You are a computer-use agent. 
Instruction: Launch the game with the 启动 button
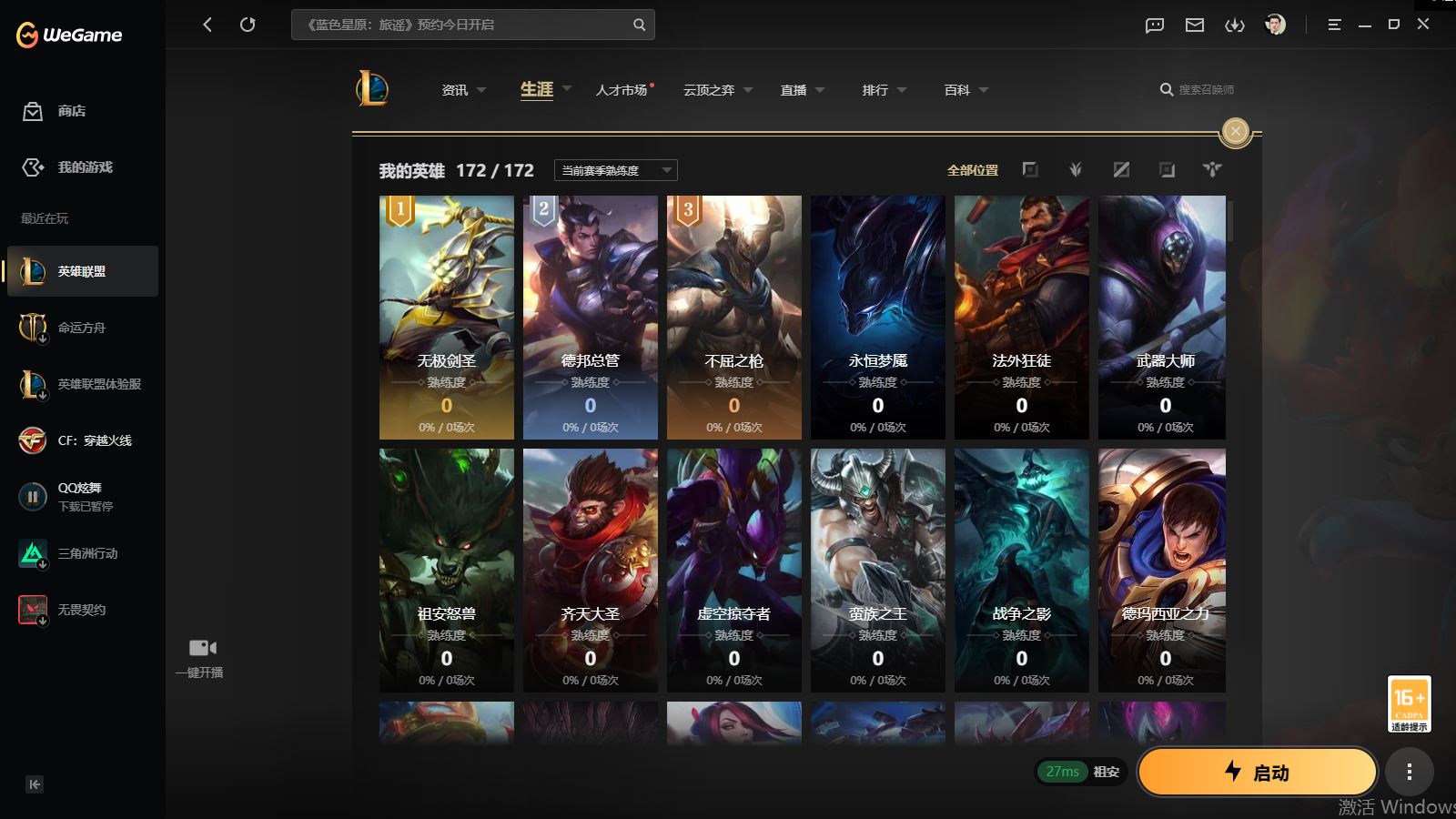click(1258, 773)
